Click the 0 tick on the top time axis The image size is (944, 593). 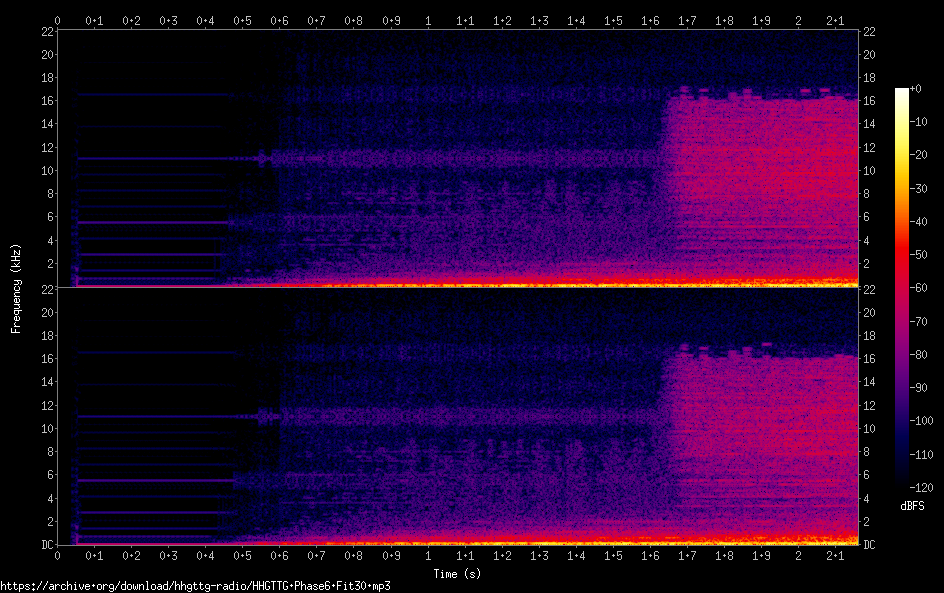coord(58,19)
